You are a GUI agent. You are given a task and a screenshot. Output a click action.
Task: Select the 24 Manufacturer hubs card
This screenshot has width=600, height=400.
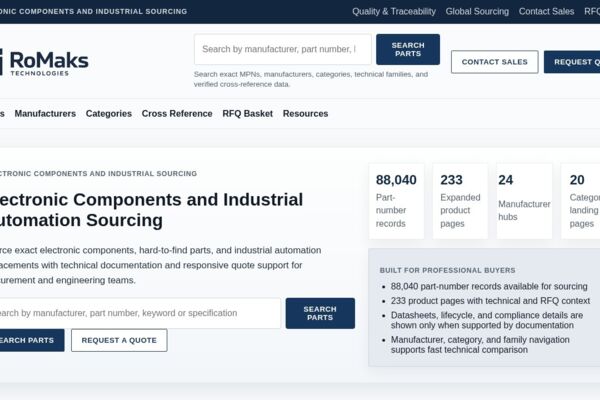pos(524,201)
